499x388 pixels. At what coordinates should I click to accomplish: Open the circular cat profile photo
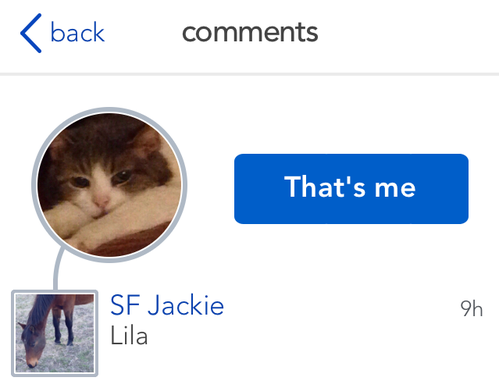[109, 185]
